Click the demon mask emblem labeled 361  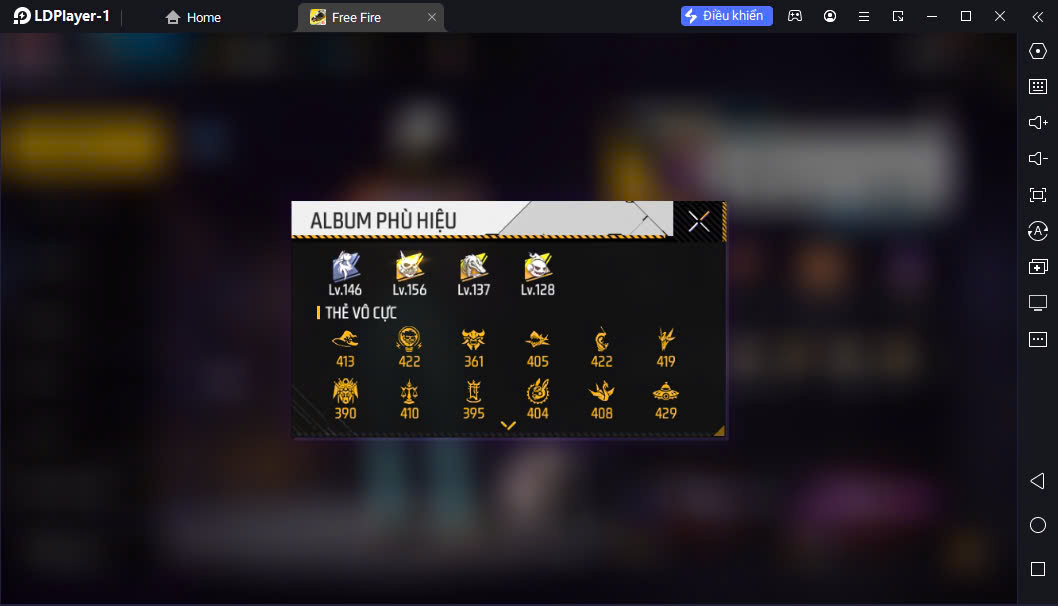point(474,339)
